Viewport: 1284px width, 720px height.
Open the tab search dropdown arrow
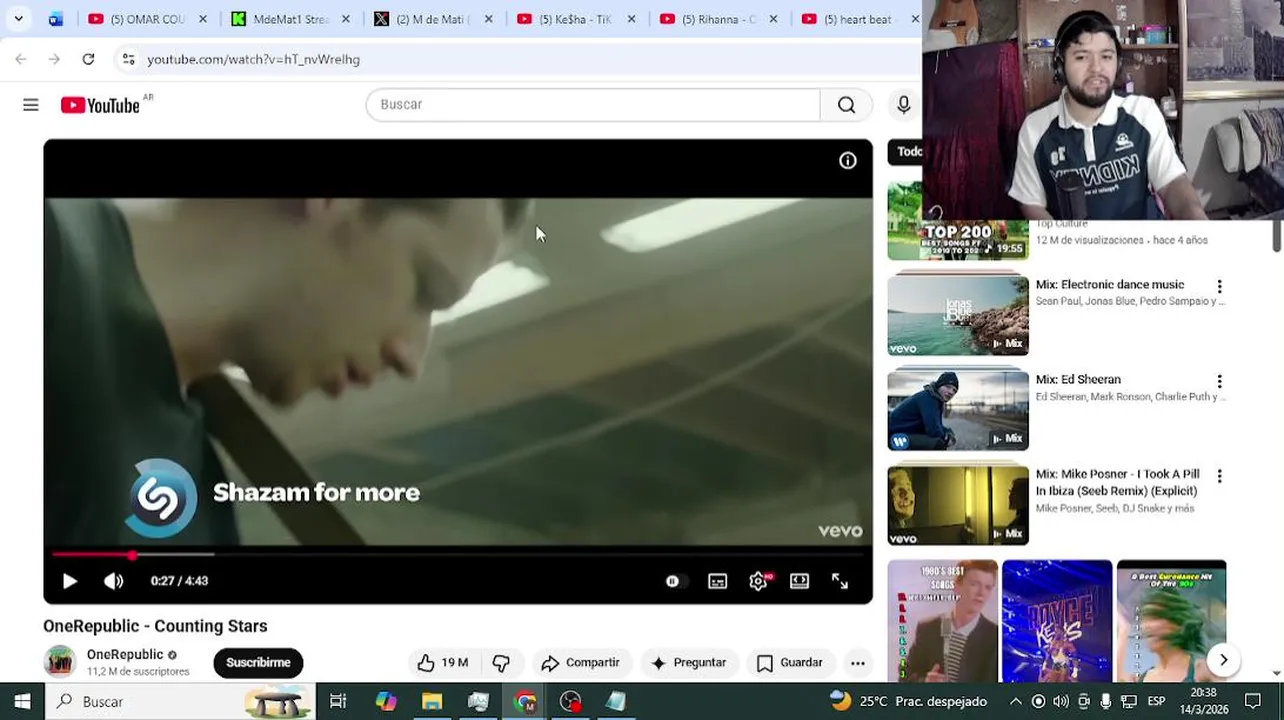pos(18,19)
